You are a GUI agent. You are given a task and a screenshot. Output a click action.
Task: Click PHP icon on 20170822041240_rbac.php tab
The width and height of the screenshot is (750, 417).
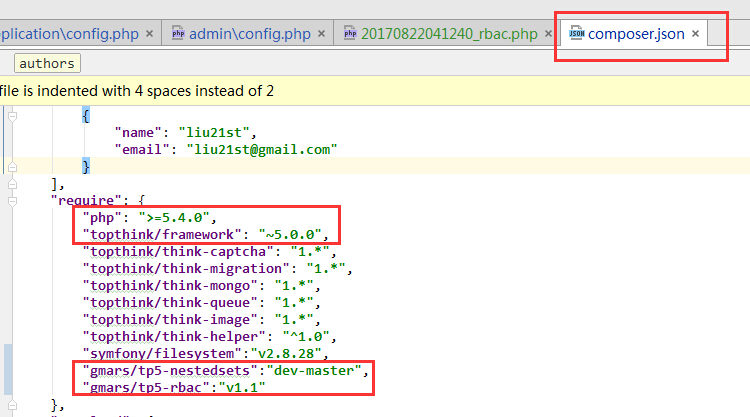[351, 34]
